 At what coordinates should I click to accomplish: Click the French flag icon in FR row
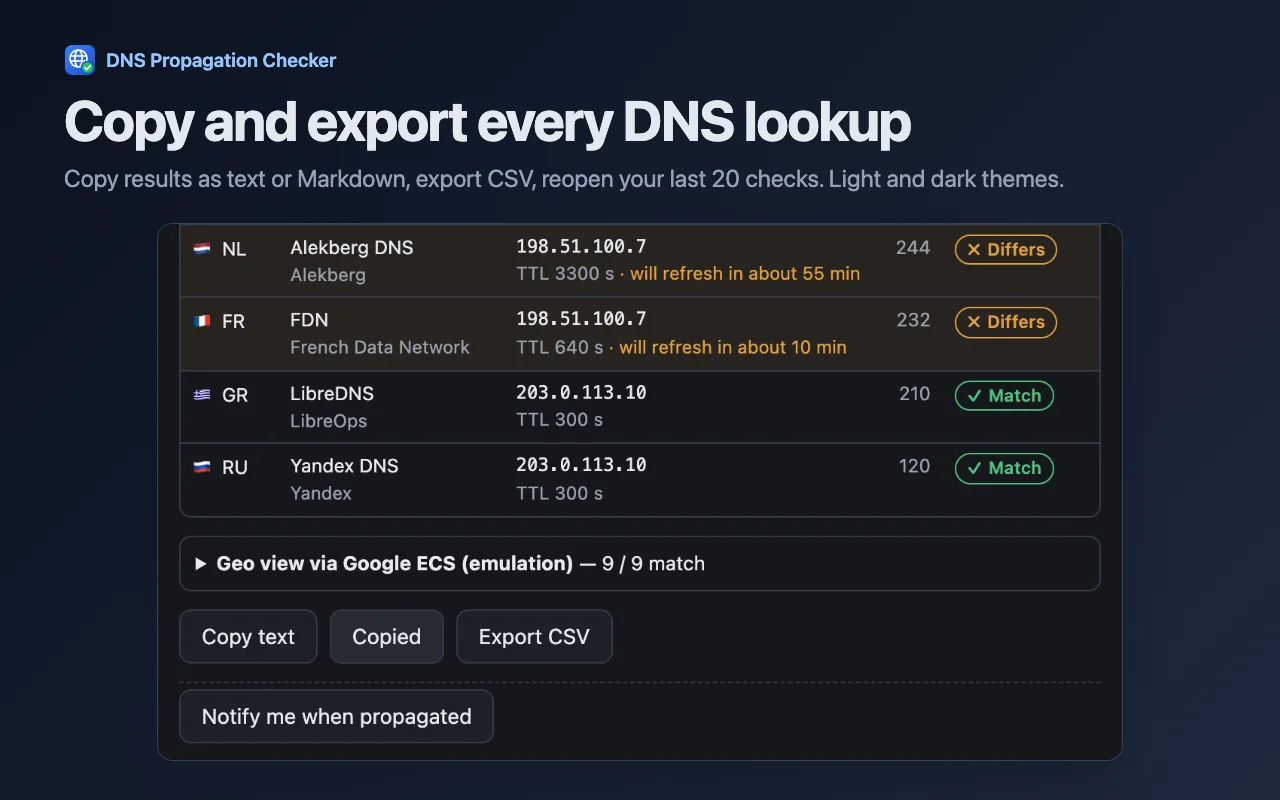pyautogui.click(x=202, y=321)
